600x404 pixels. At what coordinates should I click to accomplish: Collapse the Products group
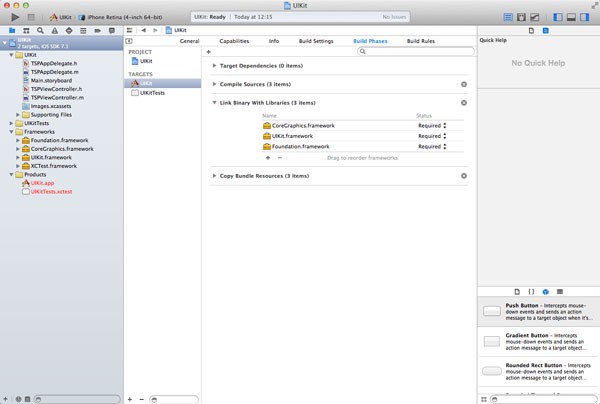11,174
